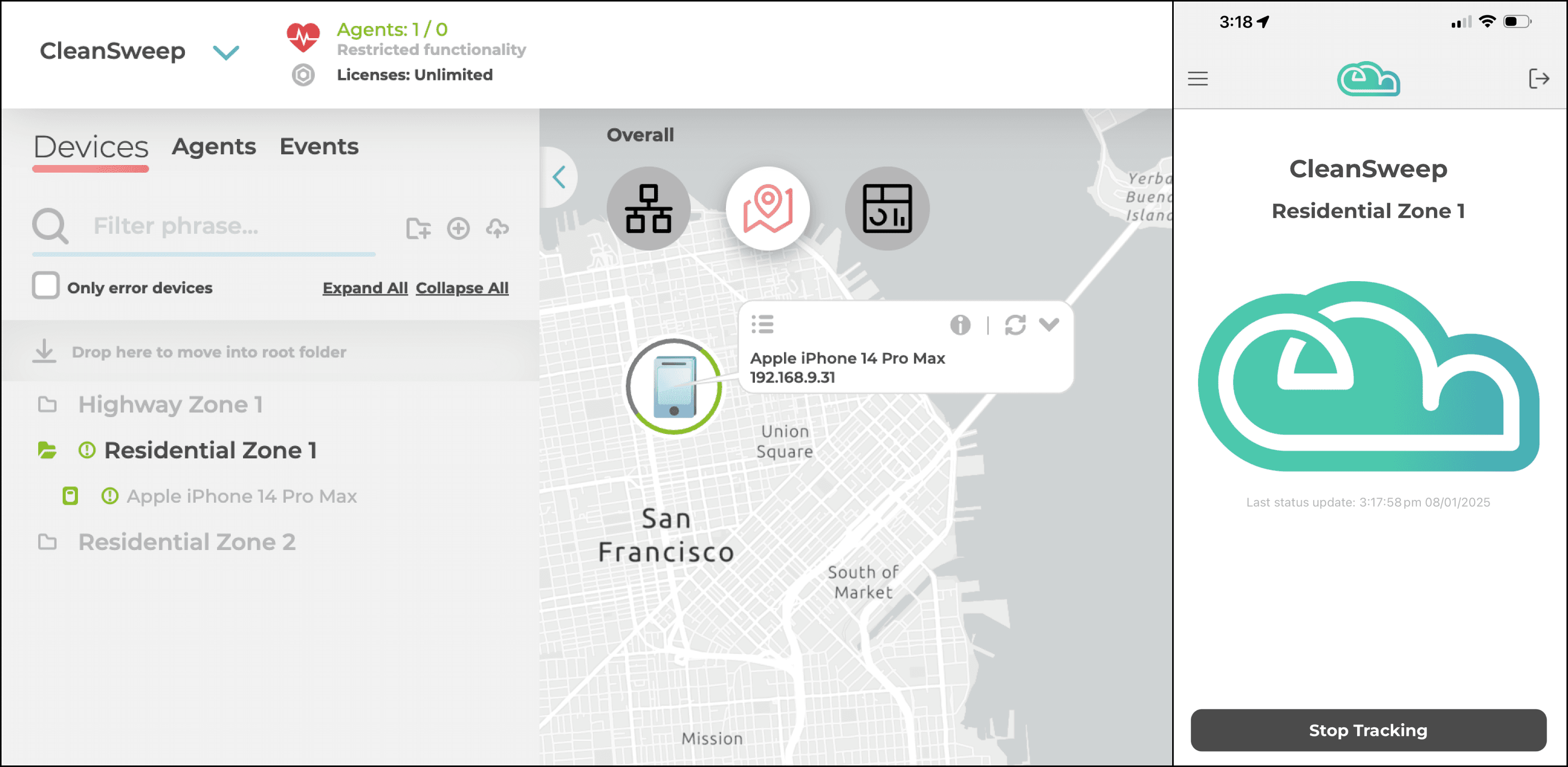
Task: Click the add folder icon
Action: pos(418,229)
